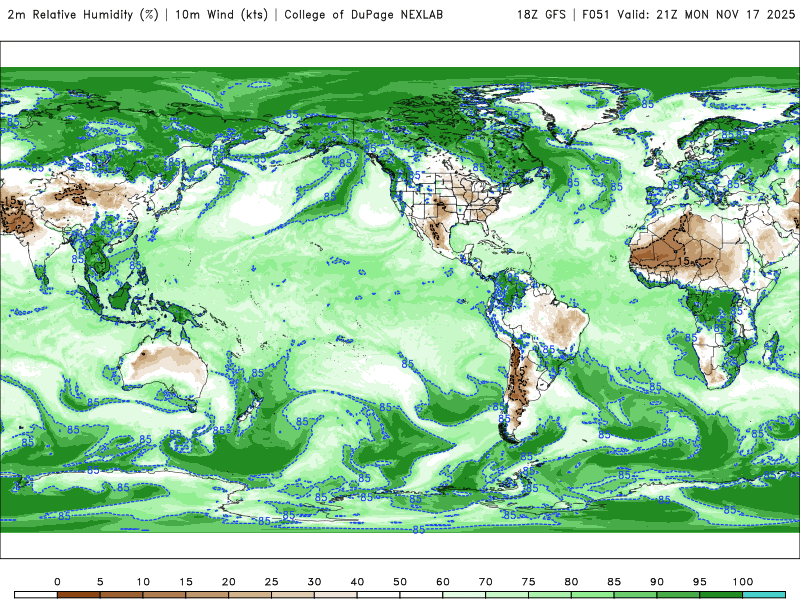The height and width of the screenshot is (600, 800).
Task: Select the palest green swatch between 60 and 70
Action: (x=464, y=595)
